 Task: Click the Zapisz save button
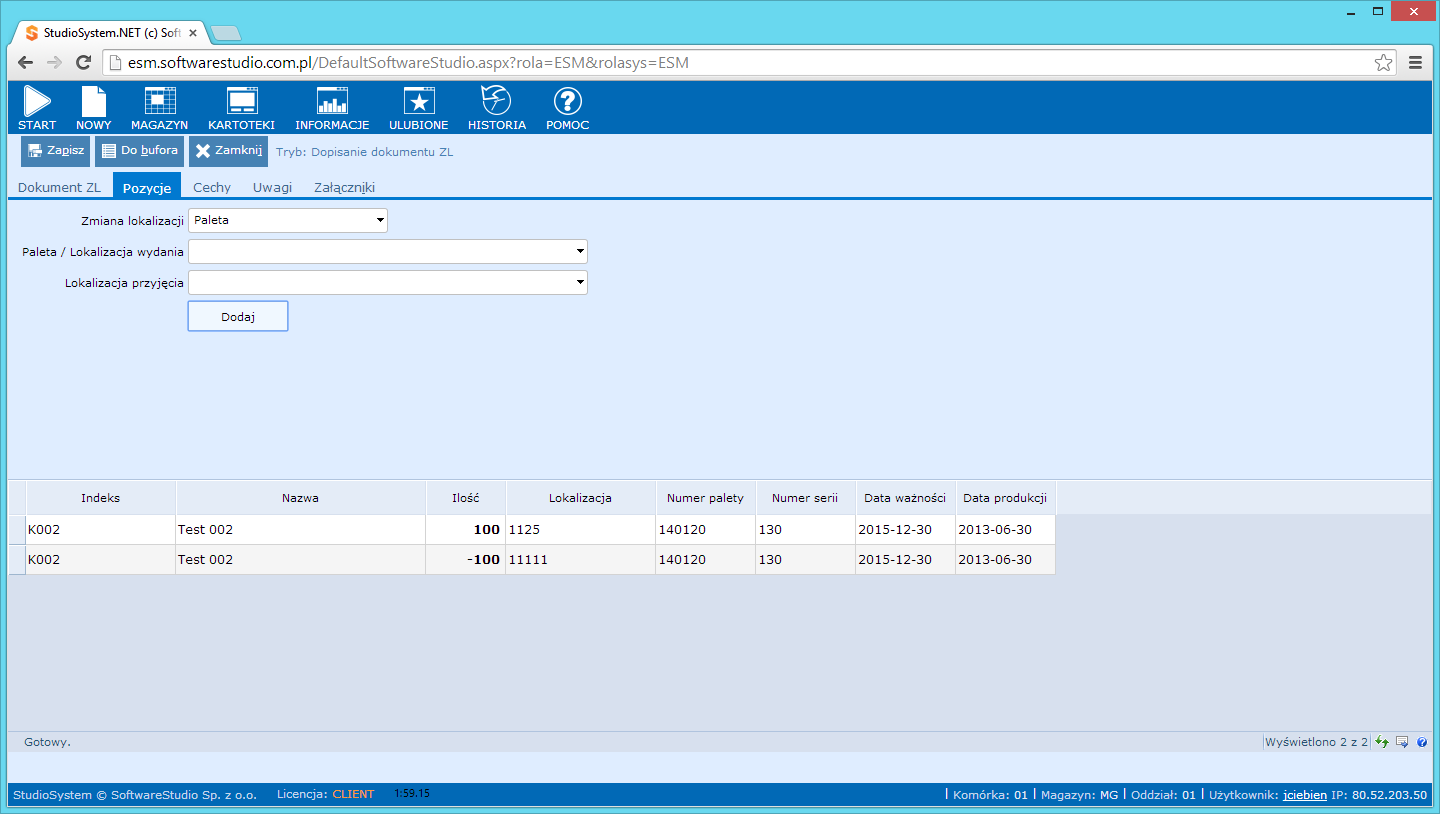[56, 151]
